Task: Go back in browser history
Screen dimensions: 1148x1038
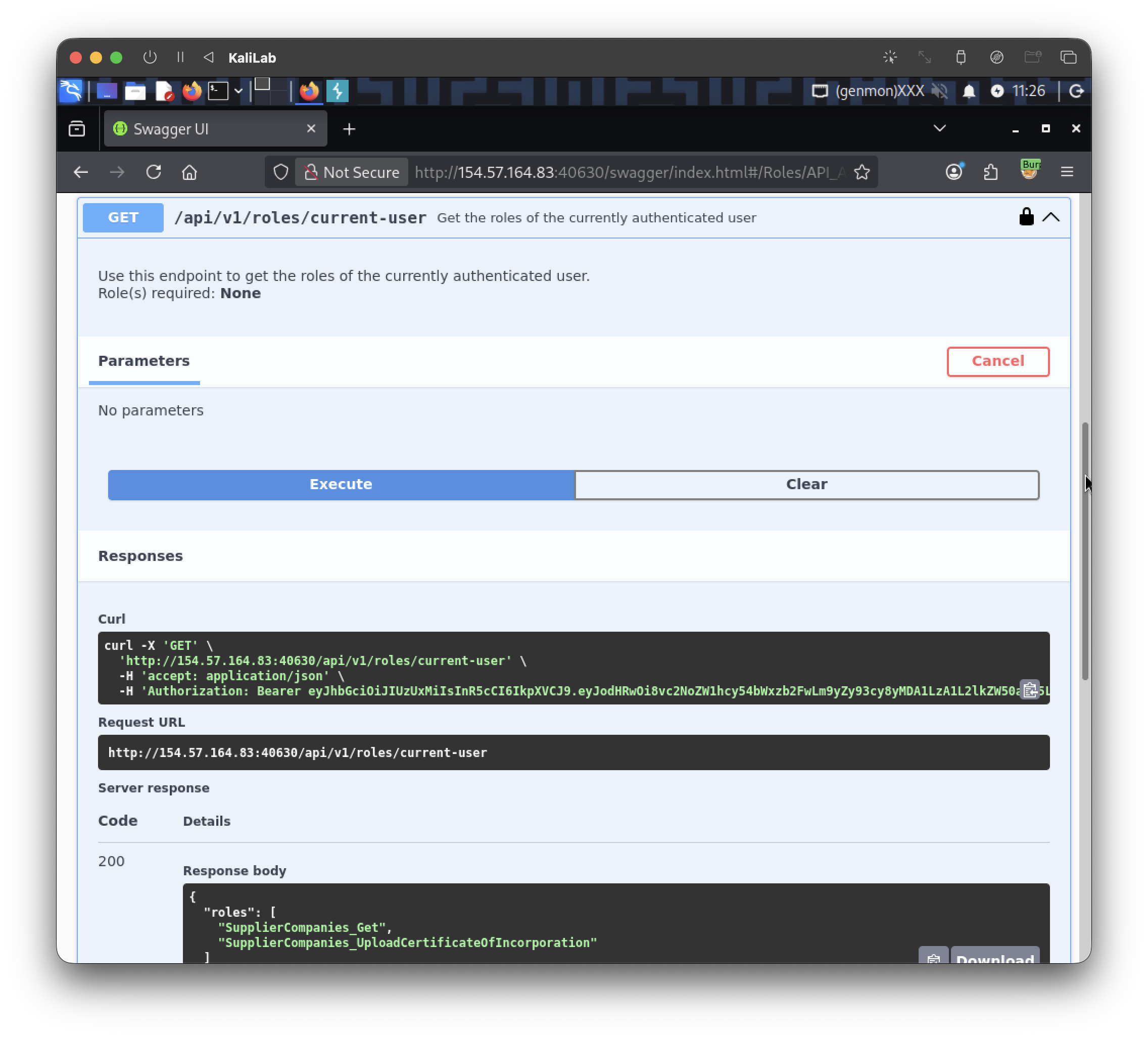Action: point(81,172)
